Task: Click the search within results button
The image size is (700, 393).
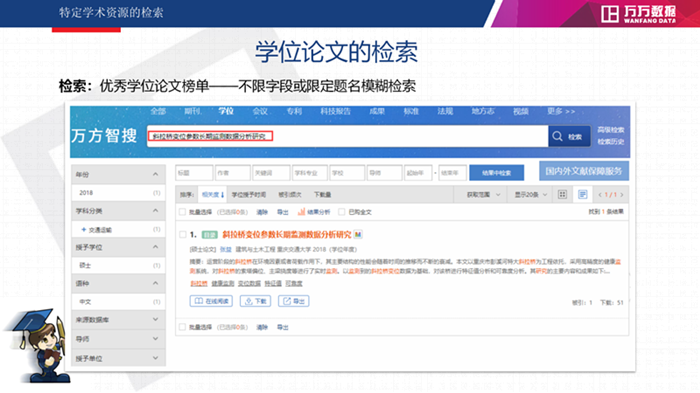Action: [x=496, y=173]
